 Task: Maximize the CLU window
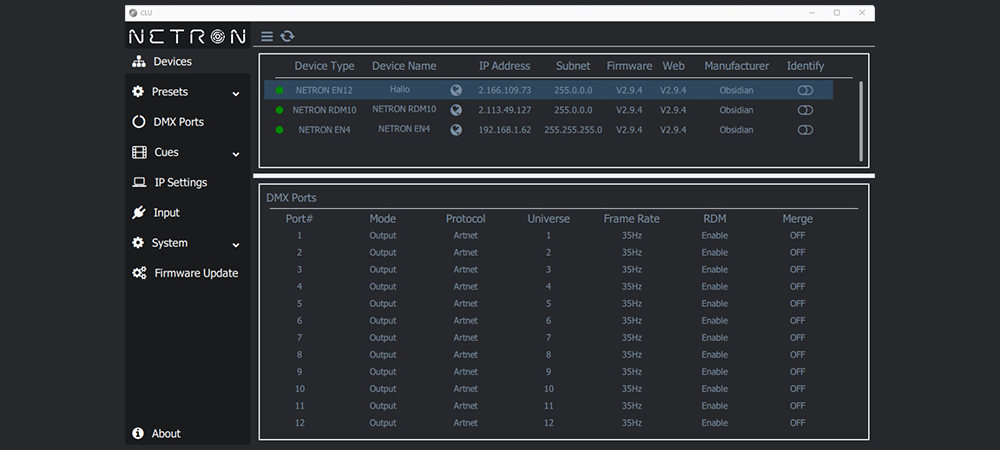tap(837, 13)
